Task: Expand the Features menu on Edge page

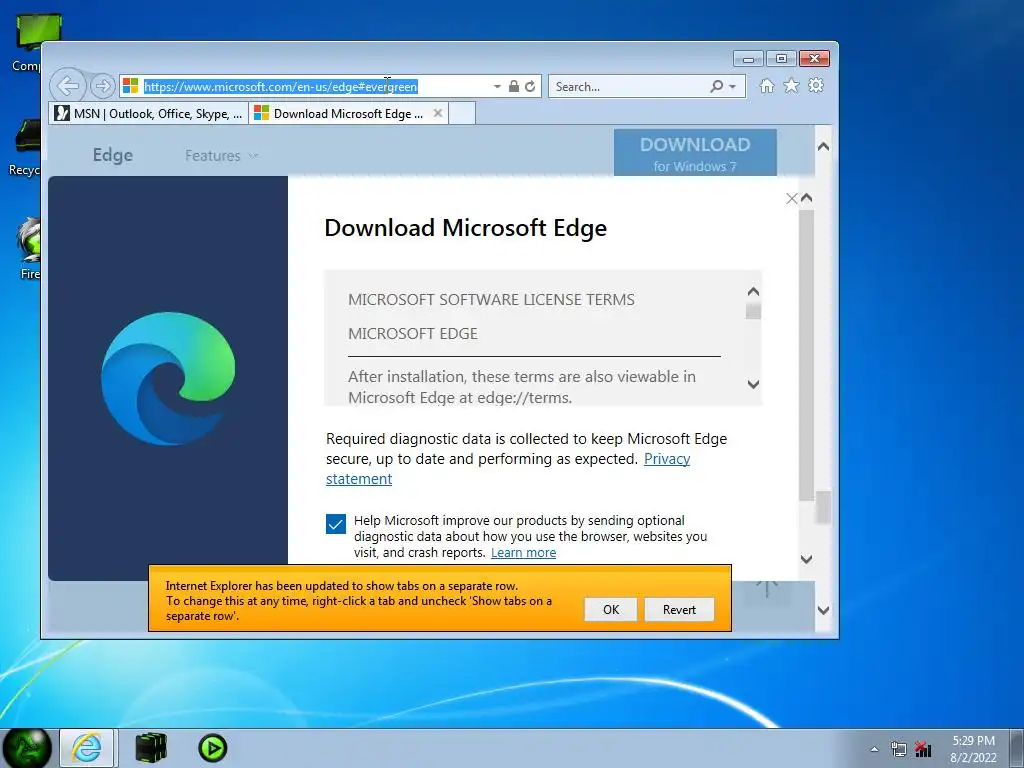Action: tap(221, 155)
